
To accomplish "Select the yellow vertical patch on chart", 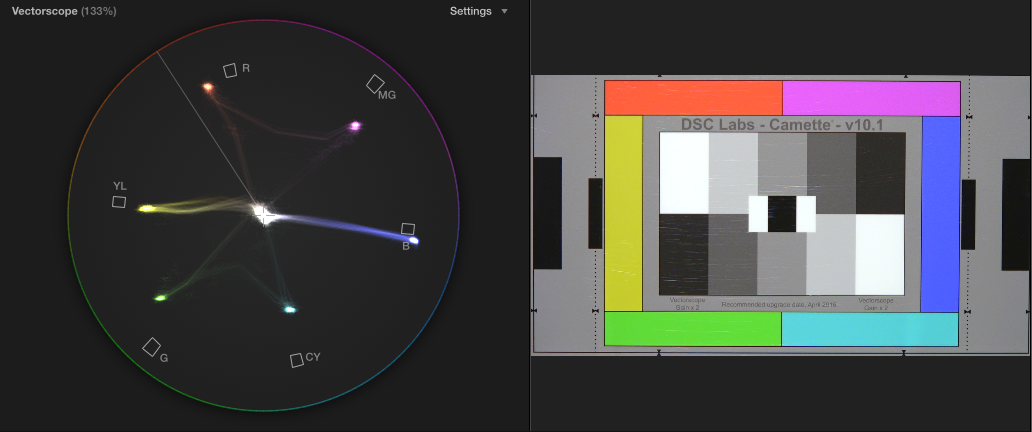I will pos(623,213).
